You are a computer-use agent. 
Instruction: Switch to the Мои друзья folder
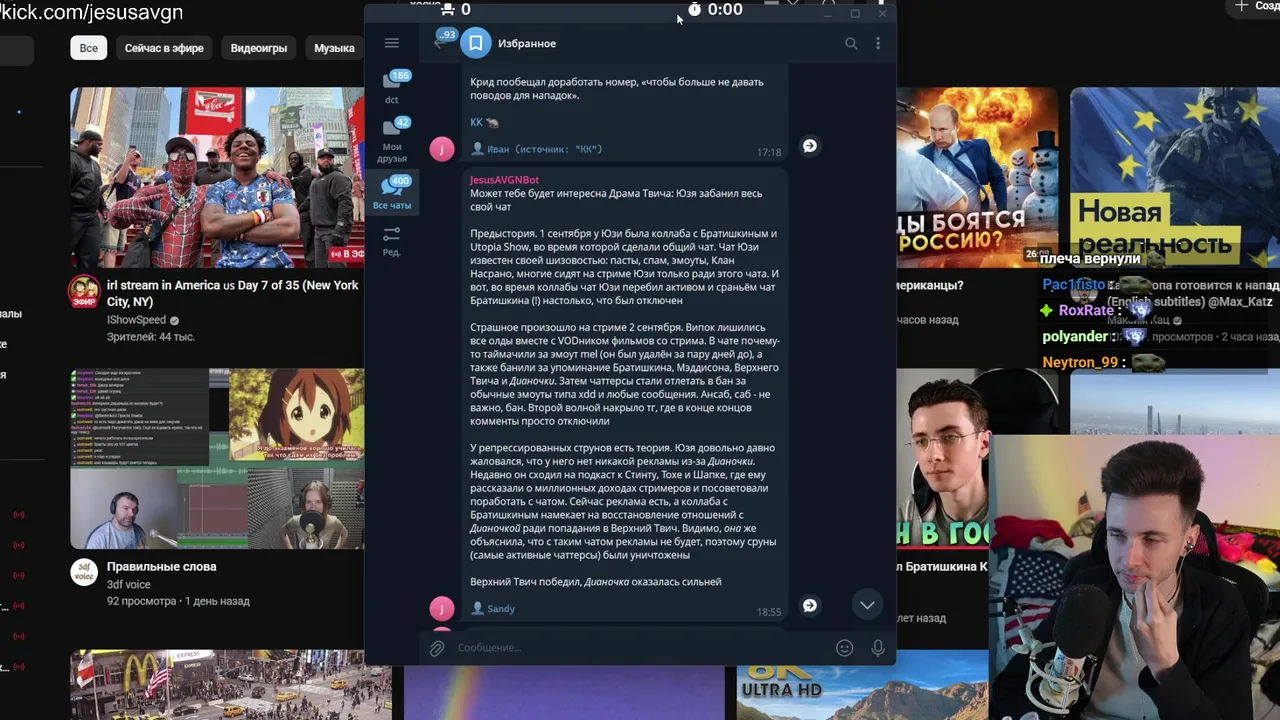click(392, 141)
